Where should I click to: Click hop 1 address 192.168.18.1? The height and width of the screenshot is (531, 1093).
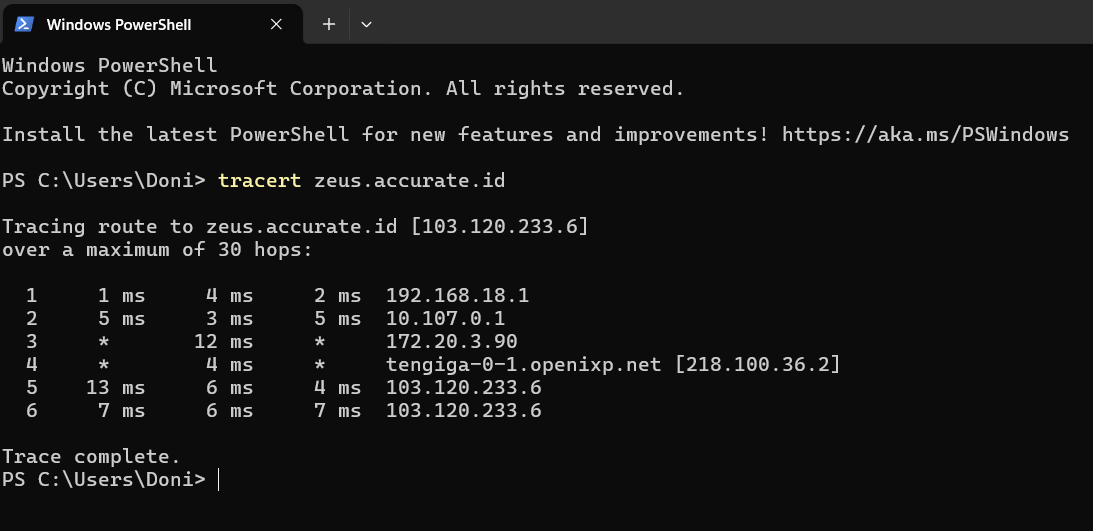coord(457,296)
